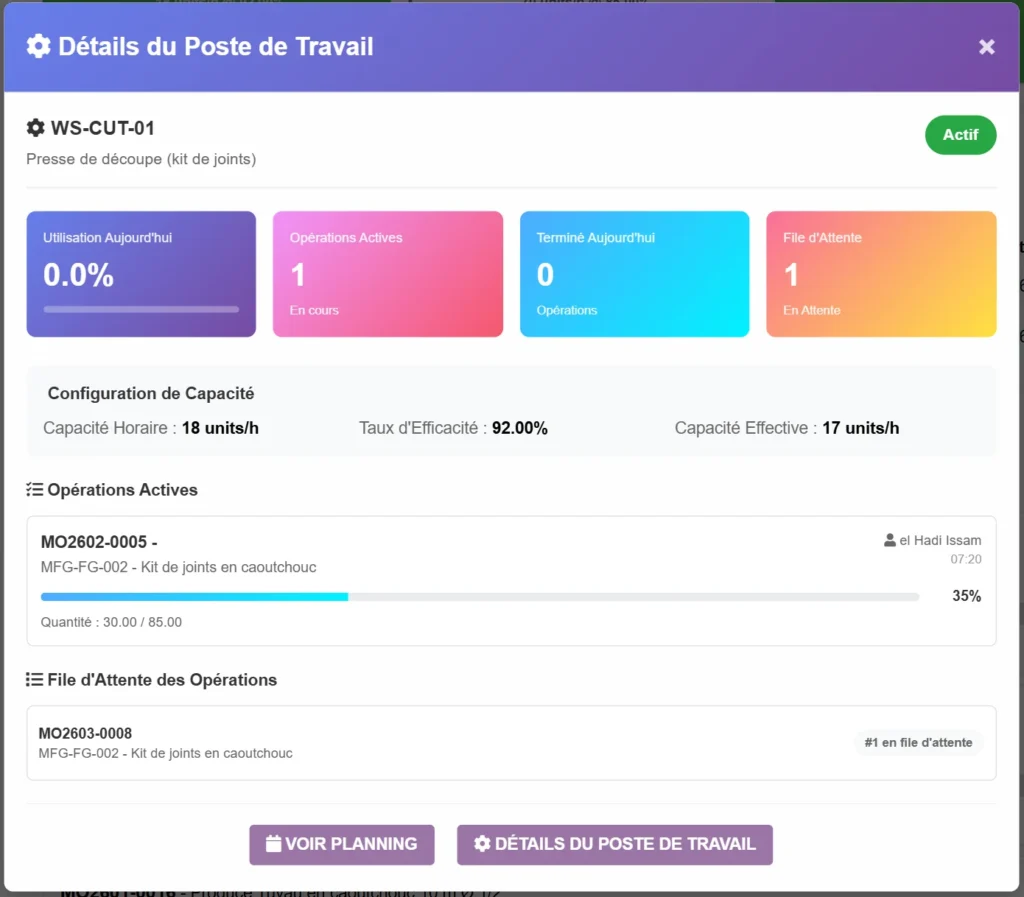This screenshot has width=1024, height=897.
Task: Click the #1 en file d'attente badge
Action: point(918,743)
